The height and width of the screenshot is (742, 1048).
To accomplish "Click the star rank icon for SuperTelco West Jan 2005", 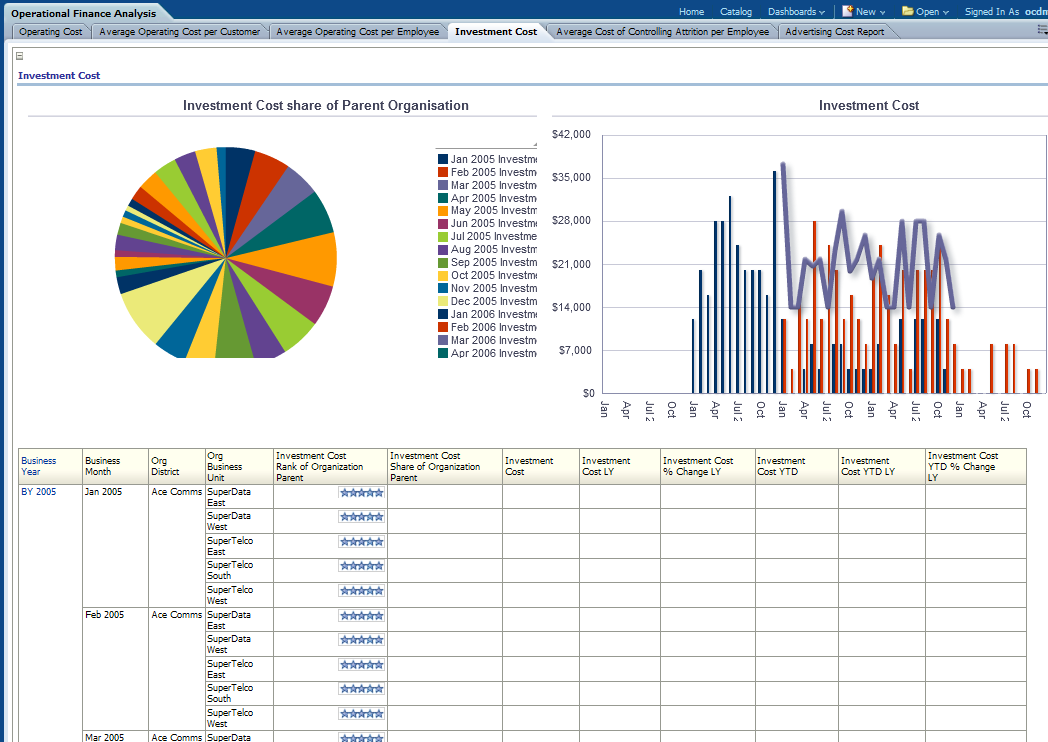I will click(361, 591).
